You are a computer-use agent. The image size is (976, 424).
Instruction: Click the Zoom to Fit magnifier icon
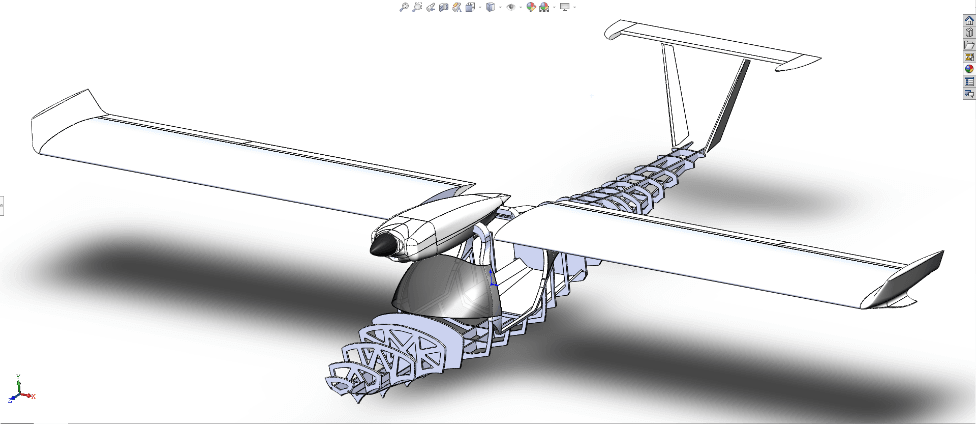pyautogui.click(x=403, y=7)
